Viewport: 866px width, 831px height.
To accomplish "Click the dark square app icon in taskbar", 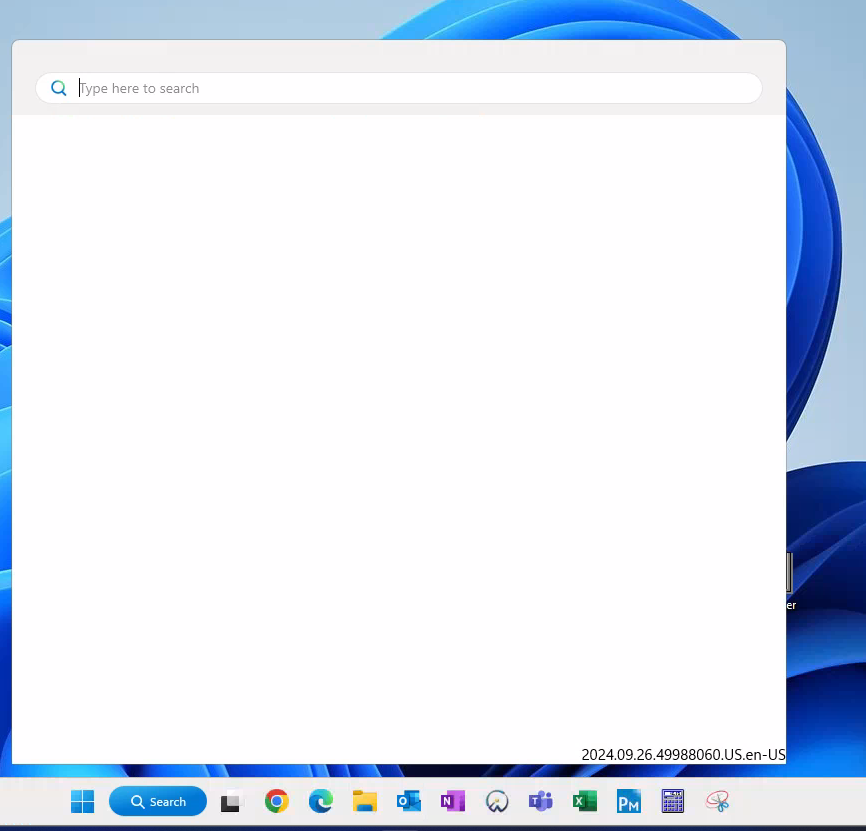I will [231, 801].
